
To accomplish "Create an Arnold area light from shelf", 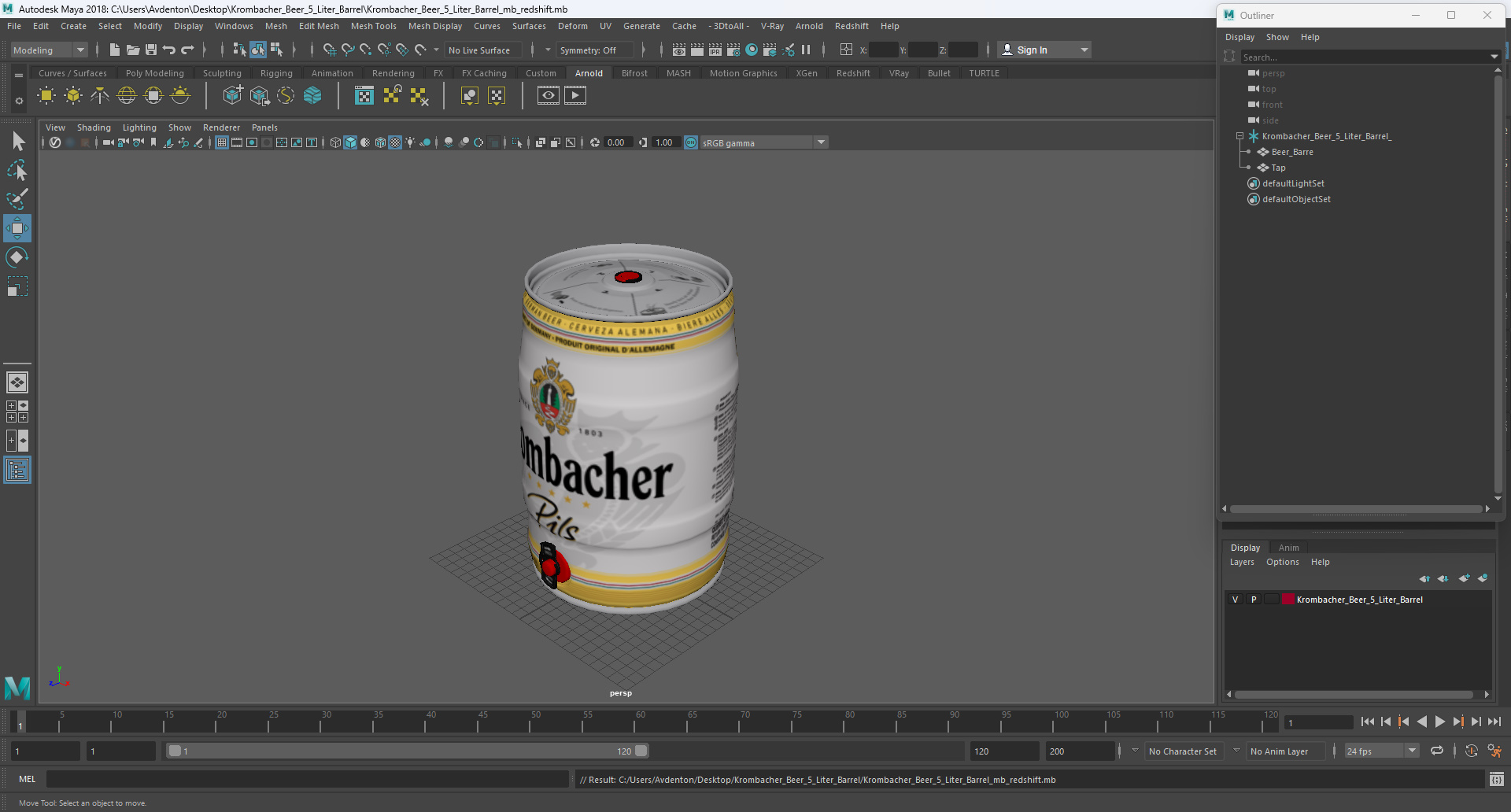I will point(46,96).
